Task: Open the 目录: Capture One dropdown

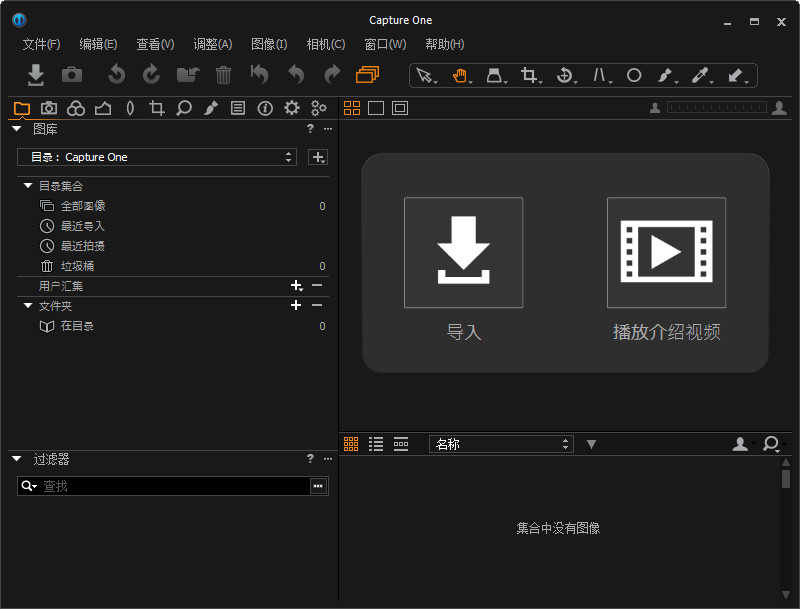Action: pyautogui.click(x=157, y=157)
